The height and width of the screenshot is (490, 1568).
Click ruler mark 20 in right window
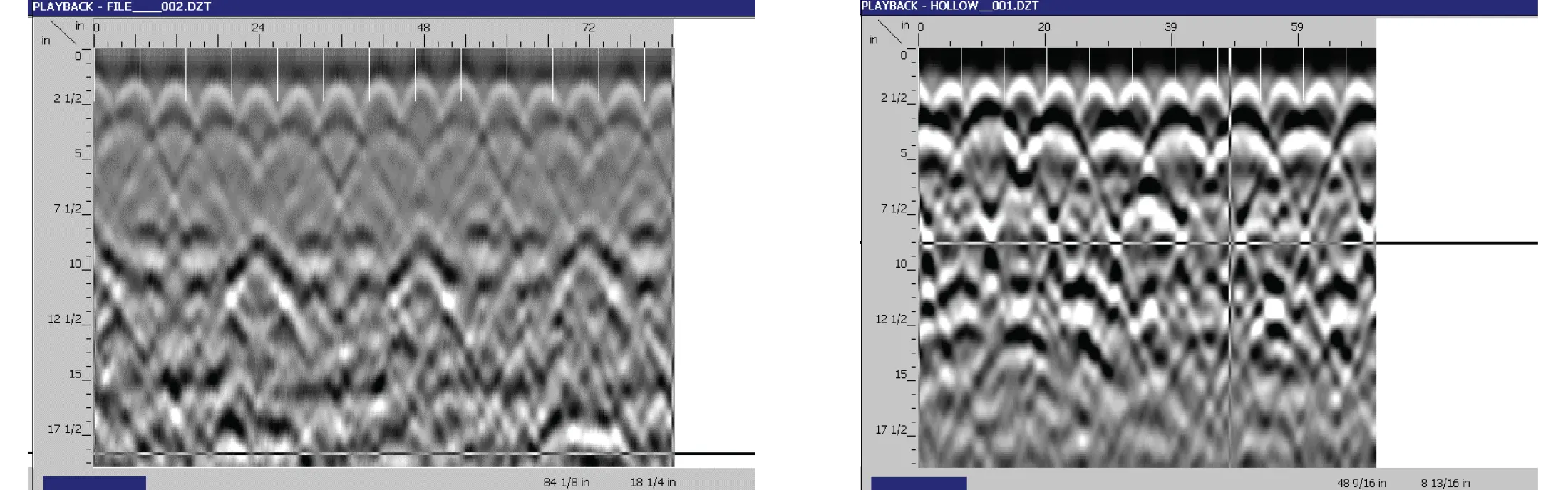1043,26
